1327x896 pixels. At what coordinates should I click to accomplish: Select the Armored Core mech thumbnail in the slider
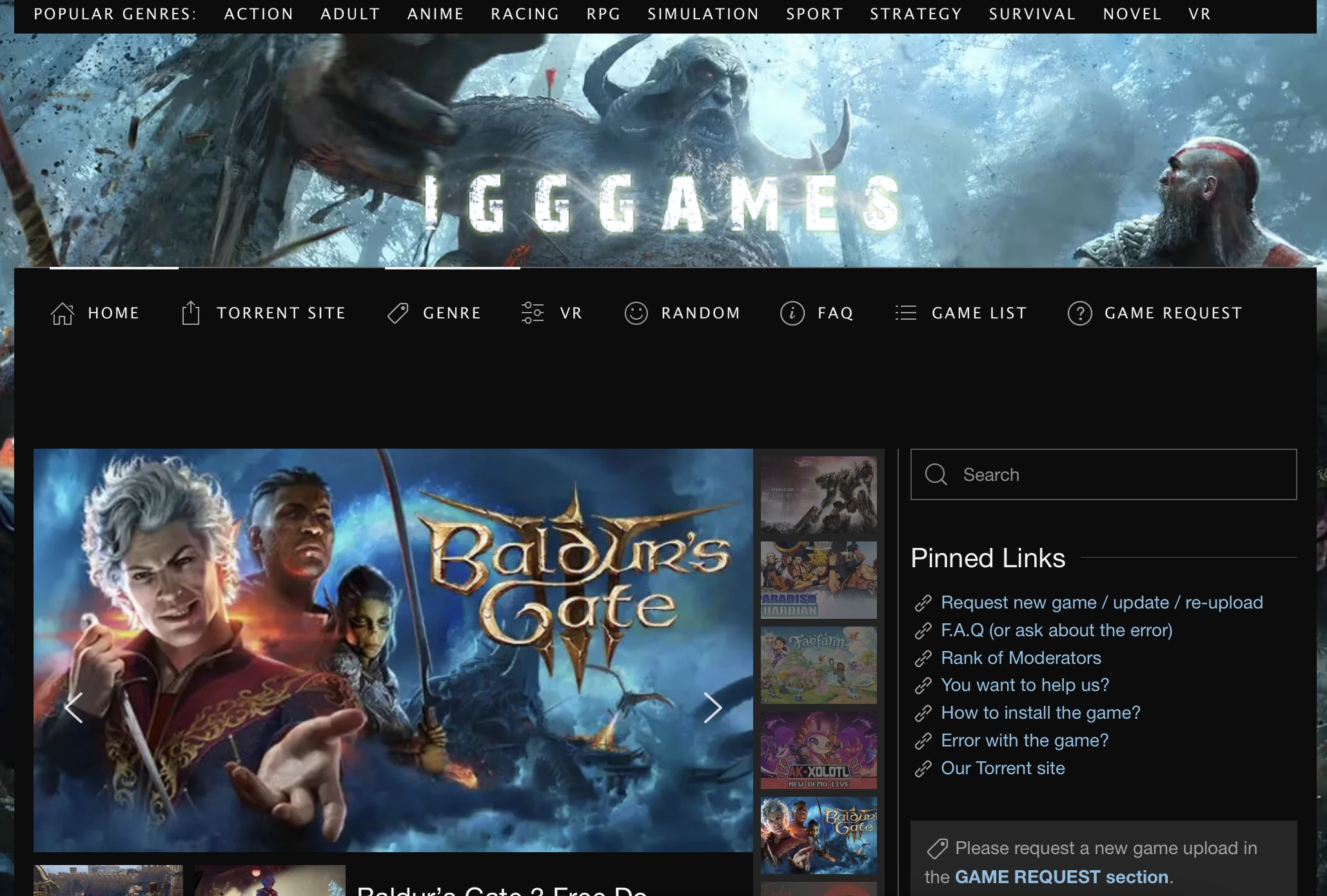(819, 495)
